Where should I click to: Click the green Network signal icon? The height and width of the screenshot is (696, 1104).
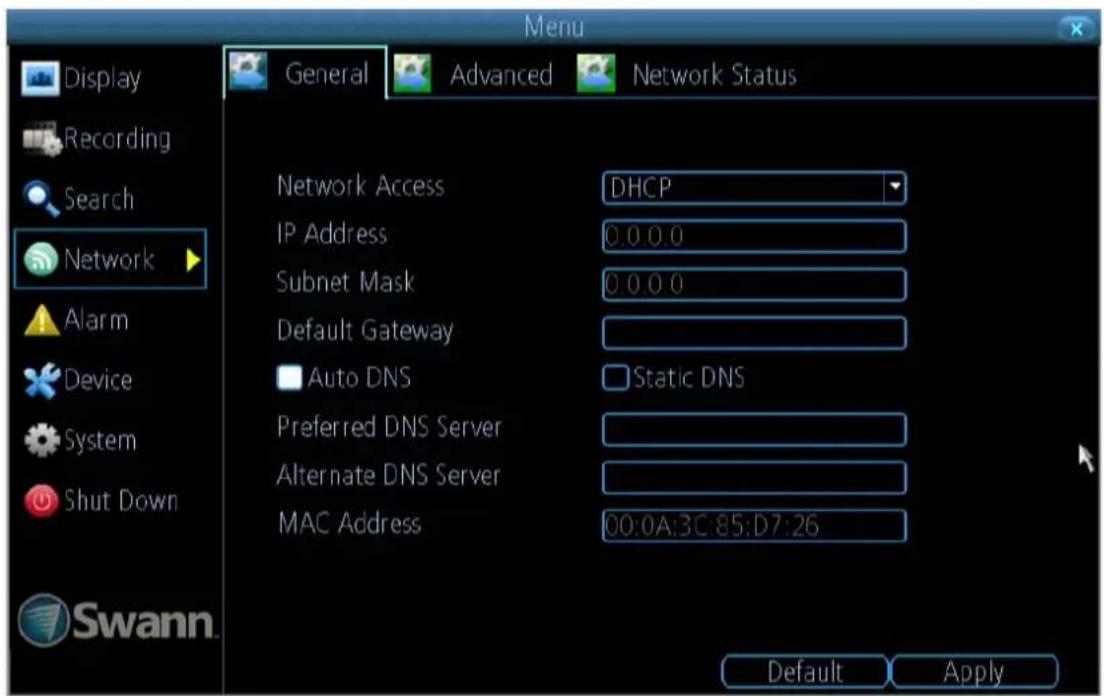click(x=41, y=259)
